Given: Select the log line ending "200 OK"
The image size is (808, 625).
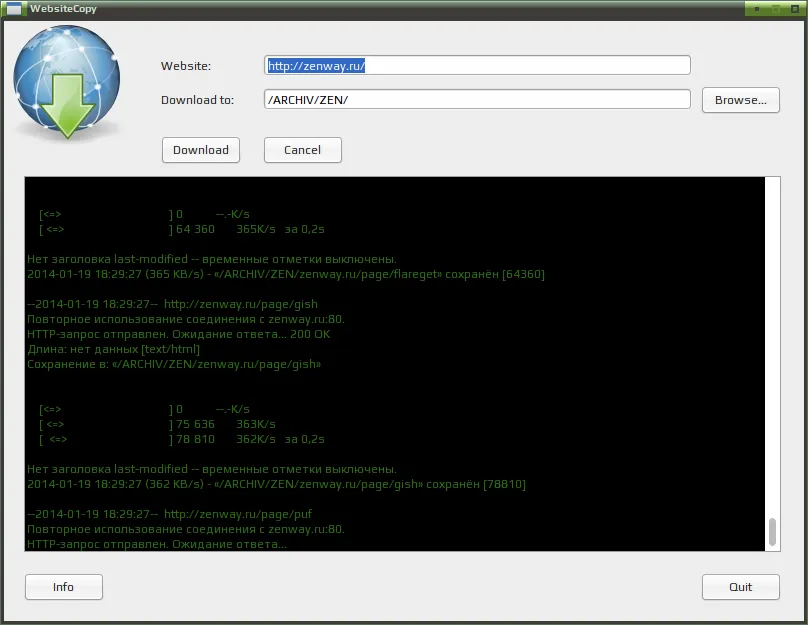Looking at the screenshot, I should click(x=179, y=334).
